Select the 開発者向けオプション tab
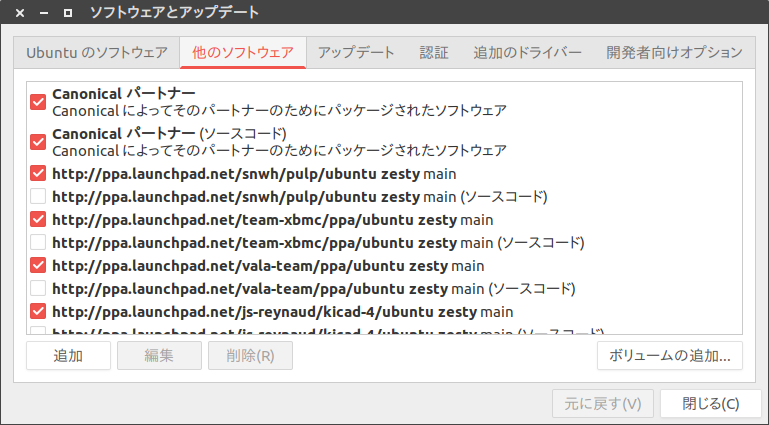The width and height of the screenshot is (769, 425). point(674,53)
